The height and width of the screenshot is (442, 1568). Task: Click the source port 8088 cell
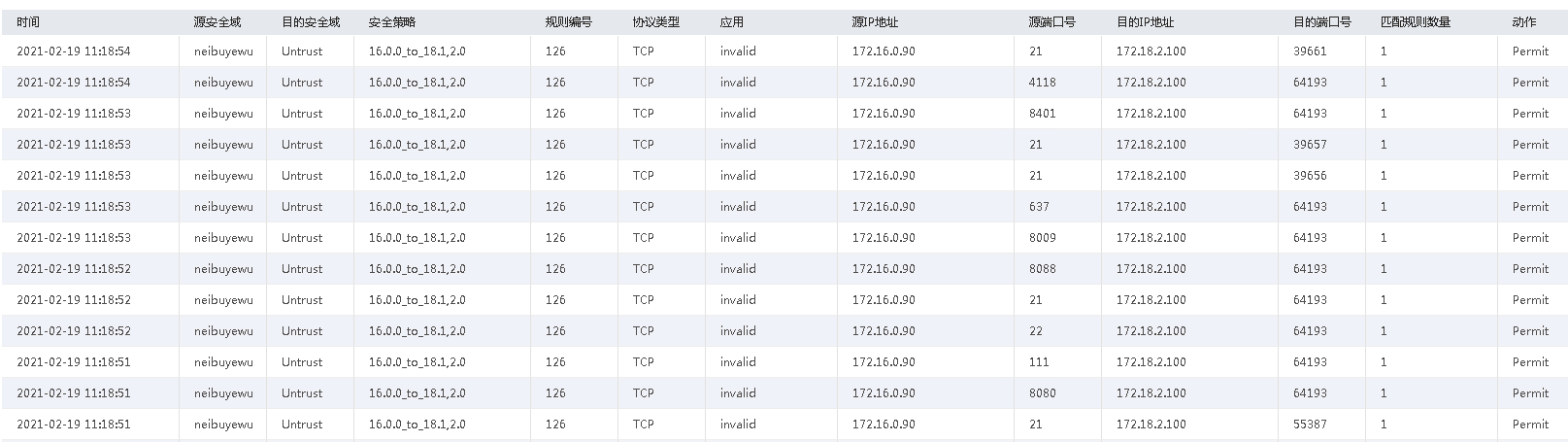[1042, 269]
